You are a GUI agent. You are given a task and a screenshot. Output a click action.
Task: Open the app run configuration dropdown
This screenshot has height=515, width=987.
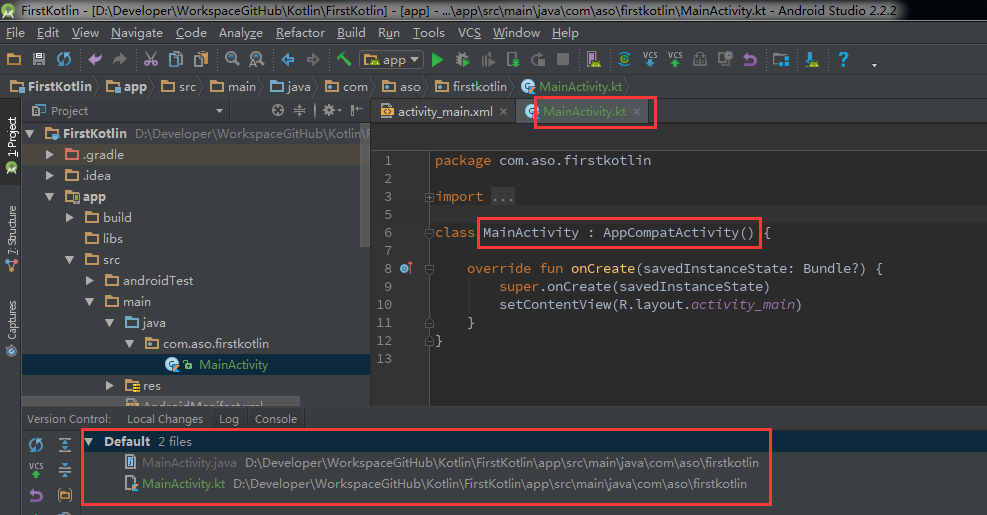click(x=391, y=60)
